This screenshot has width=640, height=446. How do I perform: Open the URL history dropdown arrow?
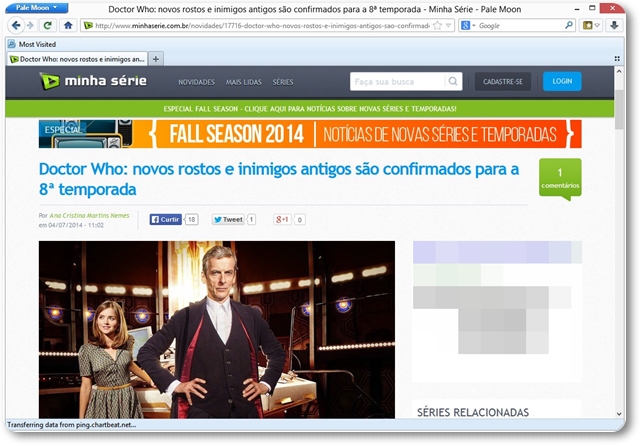pyautogui.click(x=448, y=26)
